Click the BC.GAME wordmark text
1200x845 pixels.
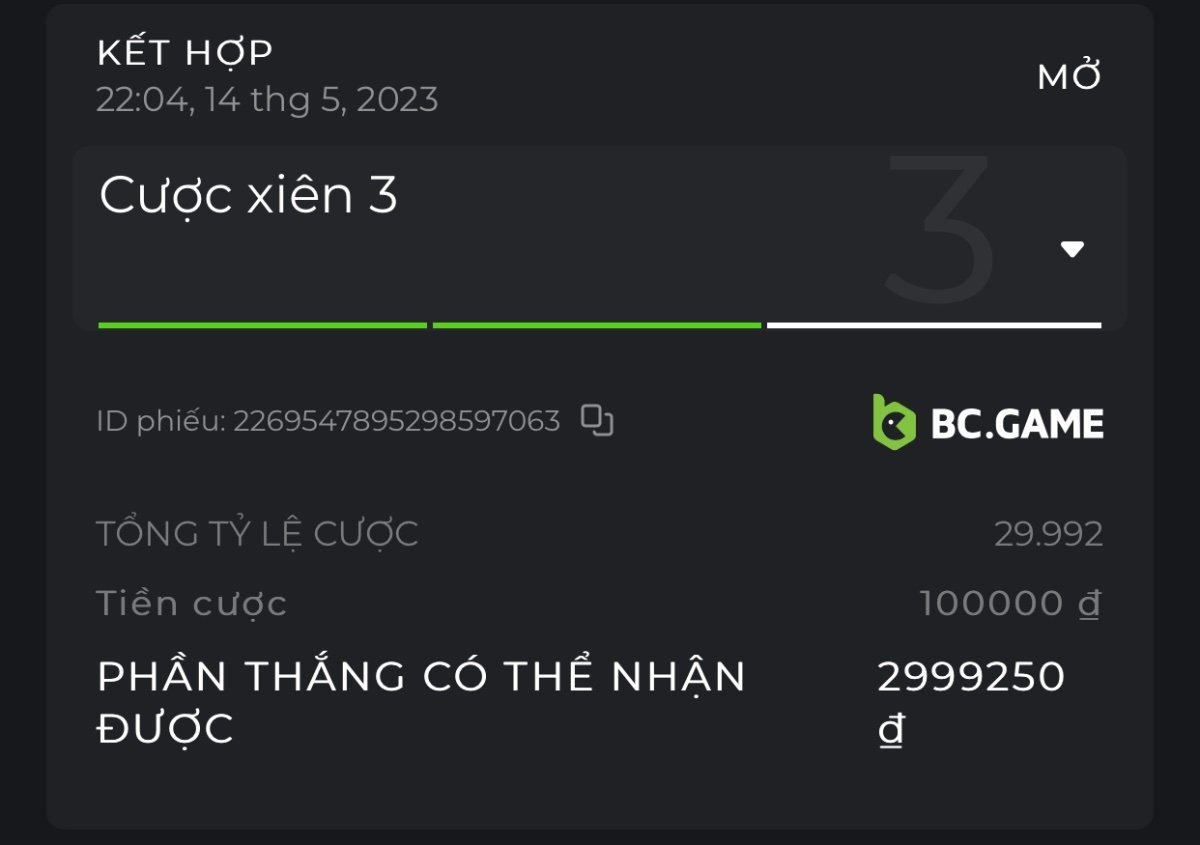(x=1017, y=424)
